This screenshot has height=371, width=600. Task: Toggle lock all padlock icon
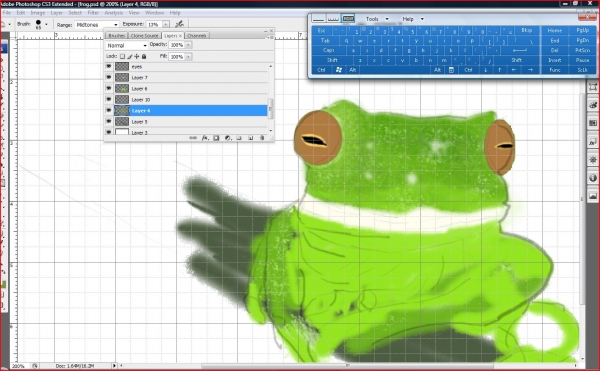pos(144,56)
